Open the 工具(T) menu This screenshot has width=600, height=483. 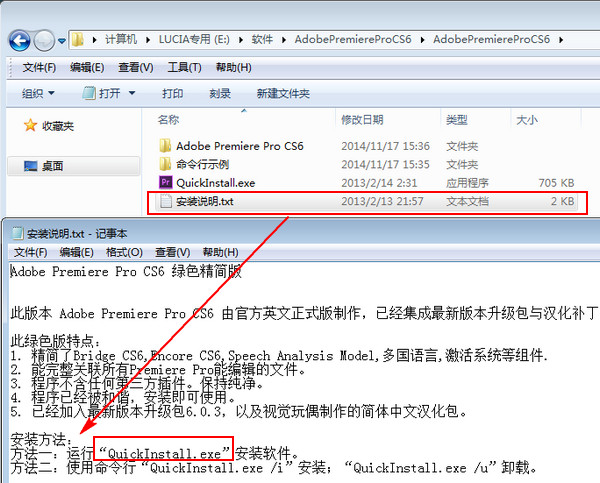tap(184, 68)
